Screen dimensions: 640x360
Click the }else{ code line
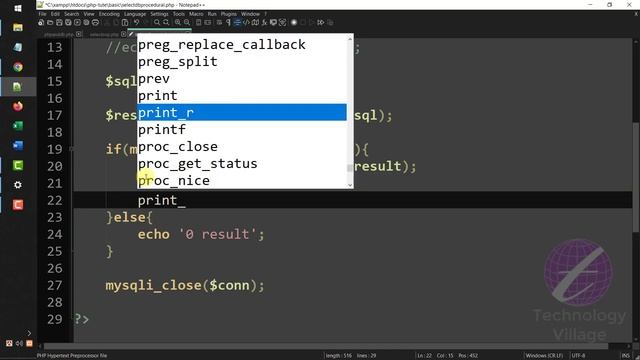[129, 217]
